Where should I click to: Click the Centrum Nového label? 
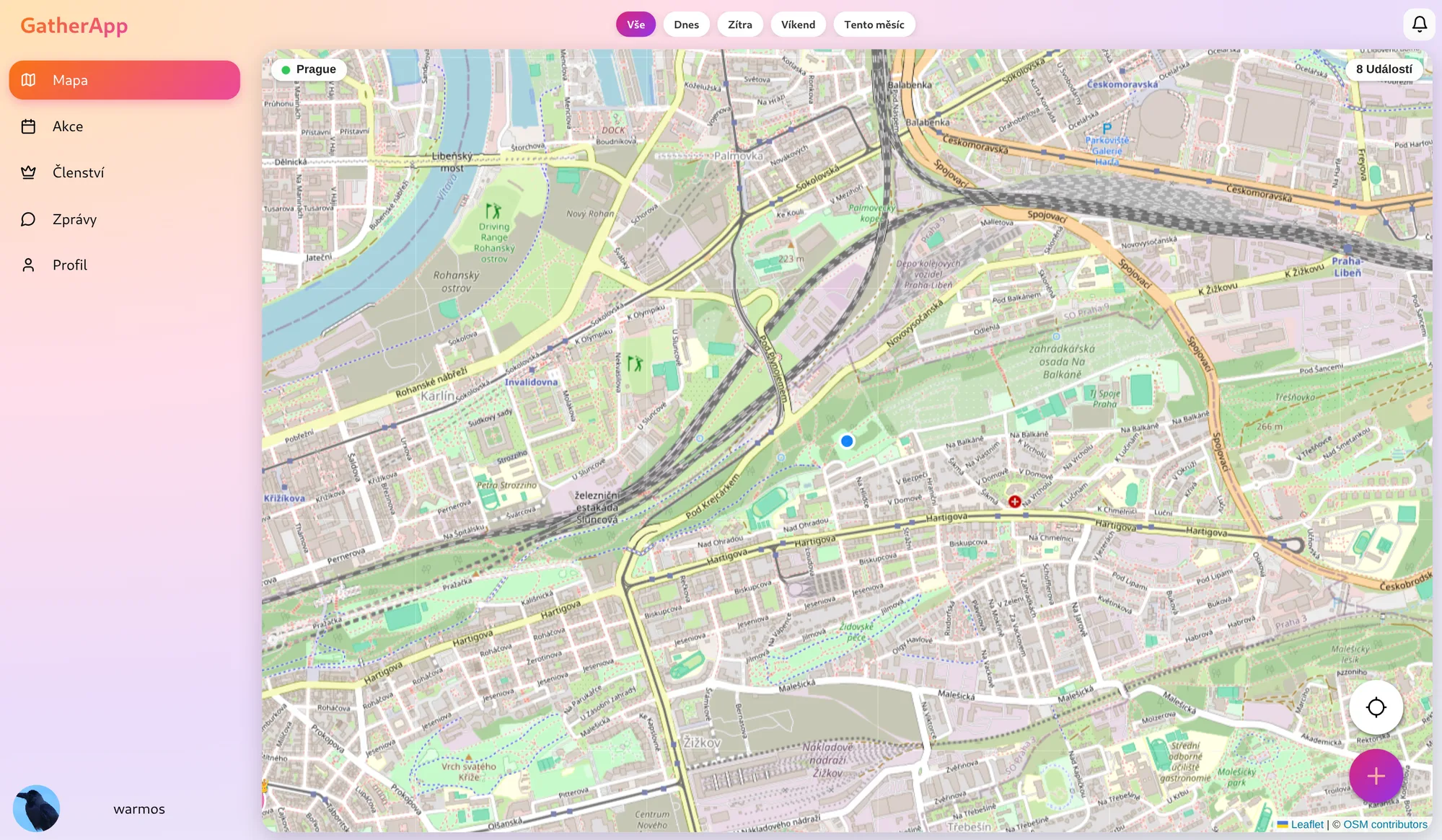652,820
